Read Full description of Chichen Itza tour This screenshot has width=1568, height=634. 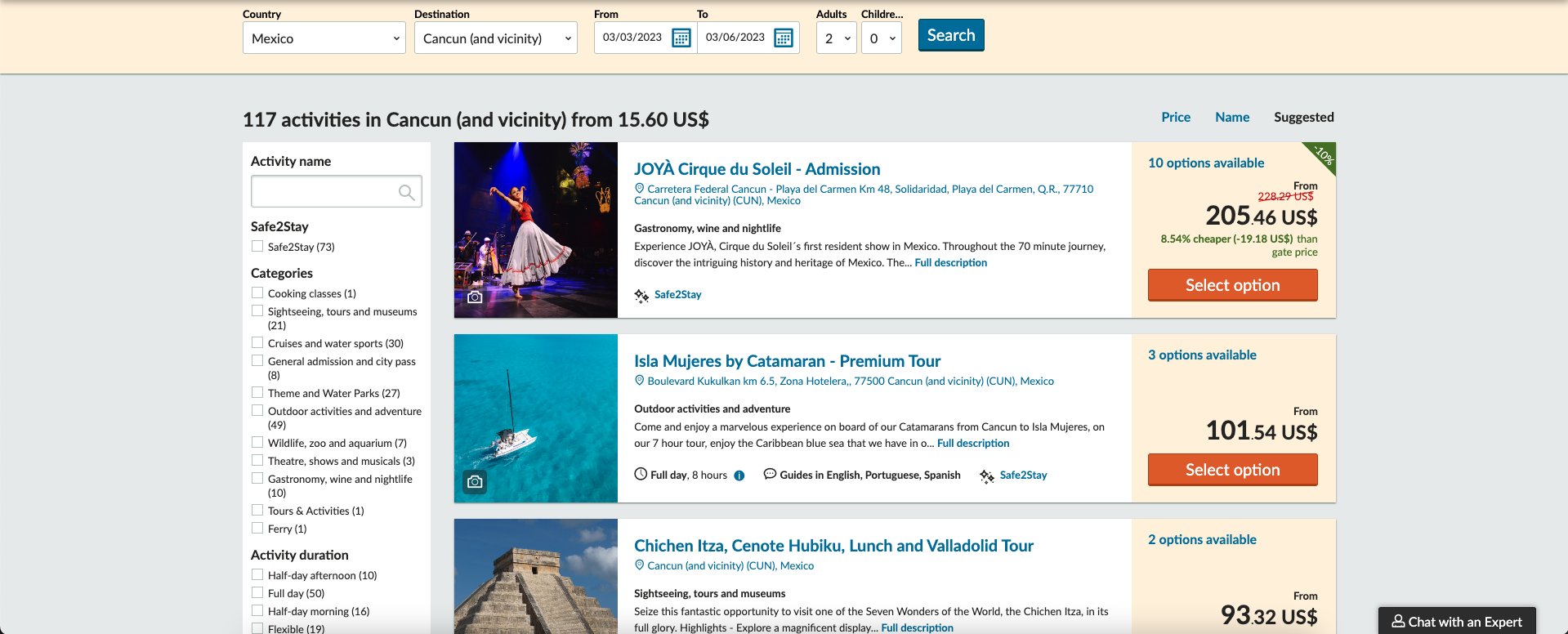(x=918, y=627)
